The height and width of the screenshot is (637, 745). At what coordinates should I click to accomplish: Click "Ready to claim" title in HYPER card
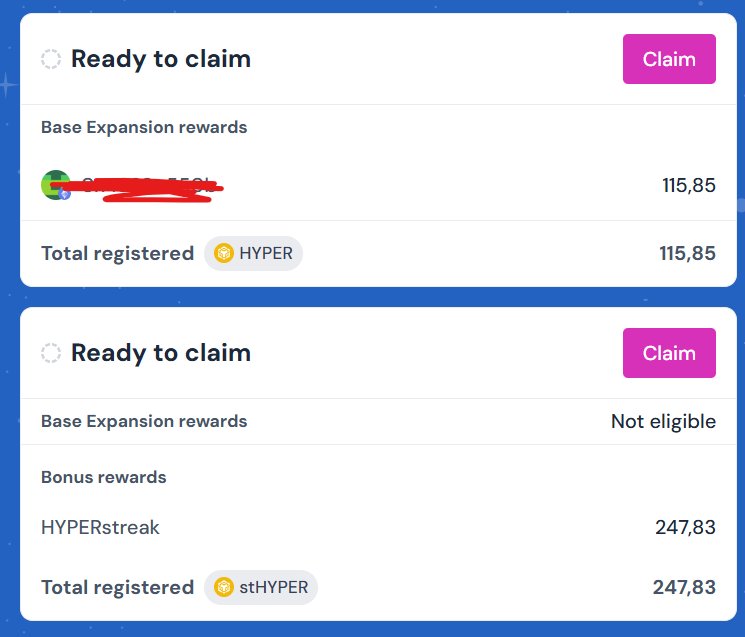click(x=161, y=59)
